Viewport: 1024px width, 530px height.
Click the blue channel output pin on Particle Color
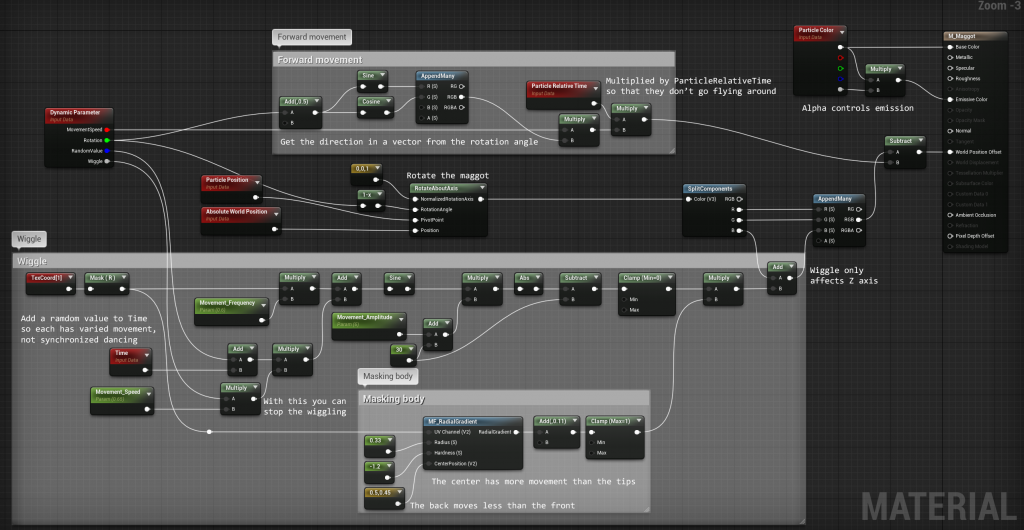pyautogui.click(x=840, y=78)
